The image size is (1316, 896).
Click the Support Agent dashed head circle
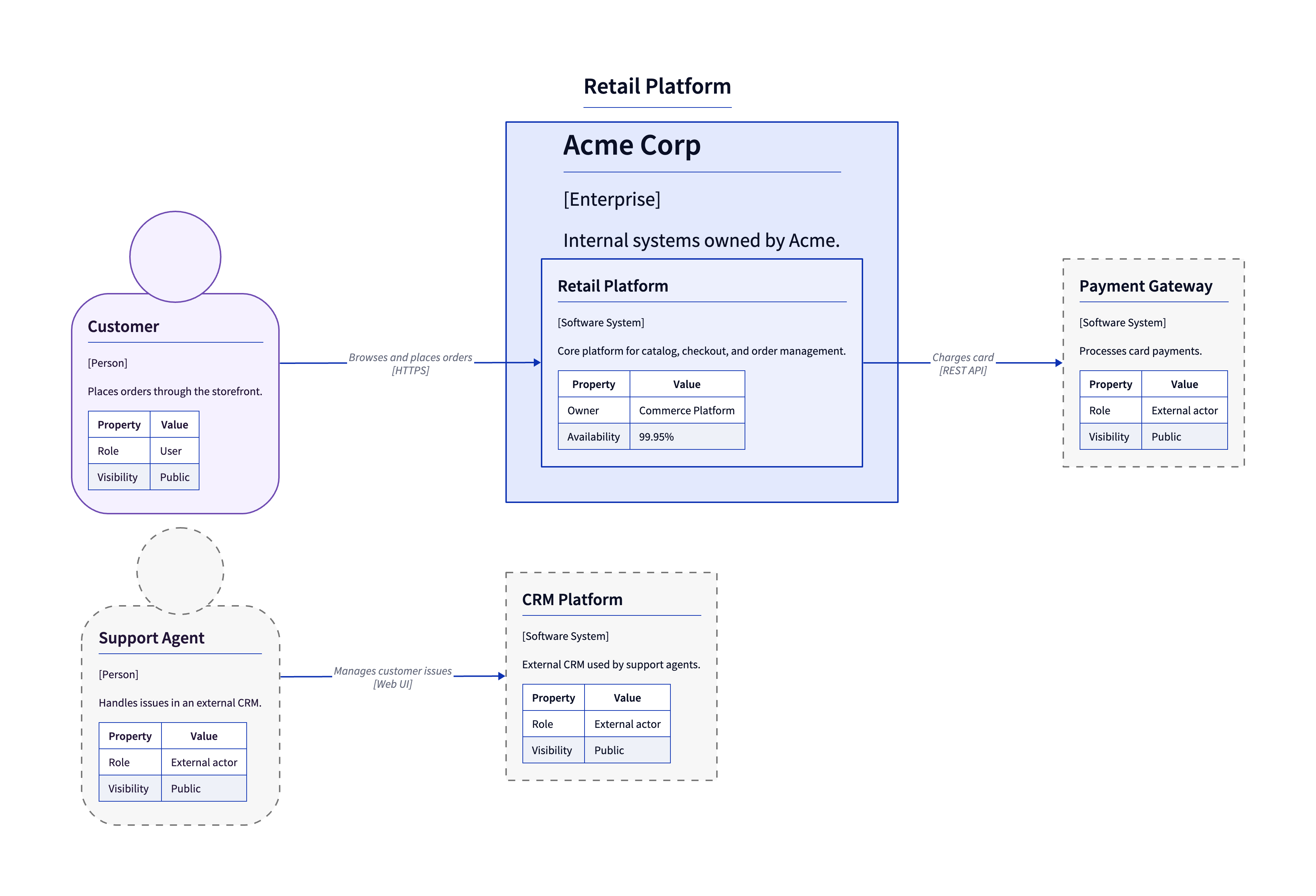point(180,571)
